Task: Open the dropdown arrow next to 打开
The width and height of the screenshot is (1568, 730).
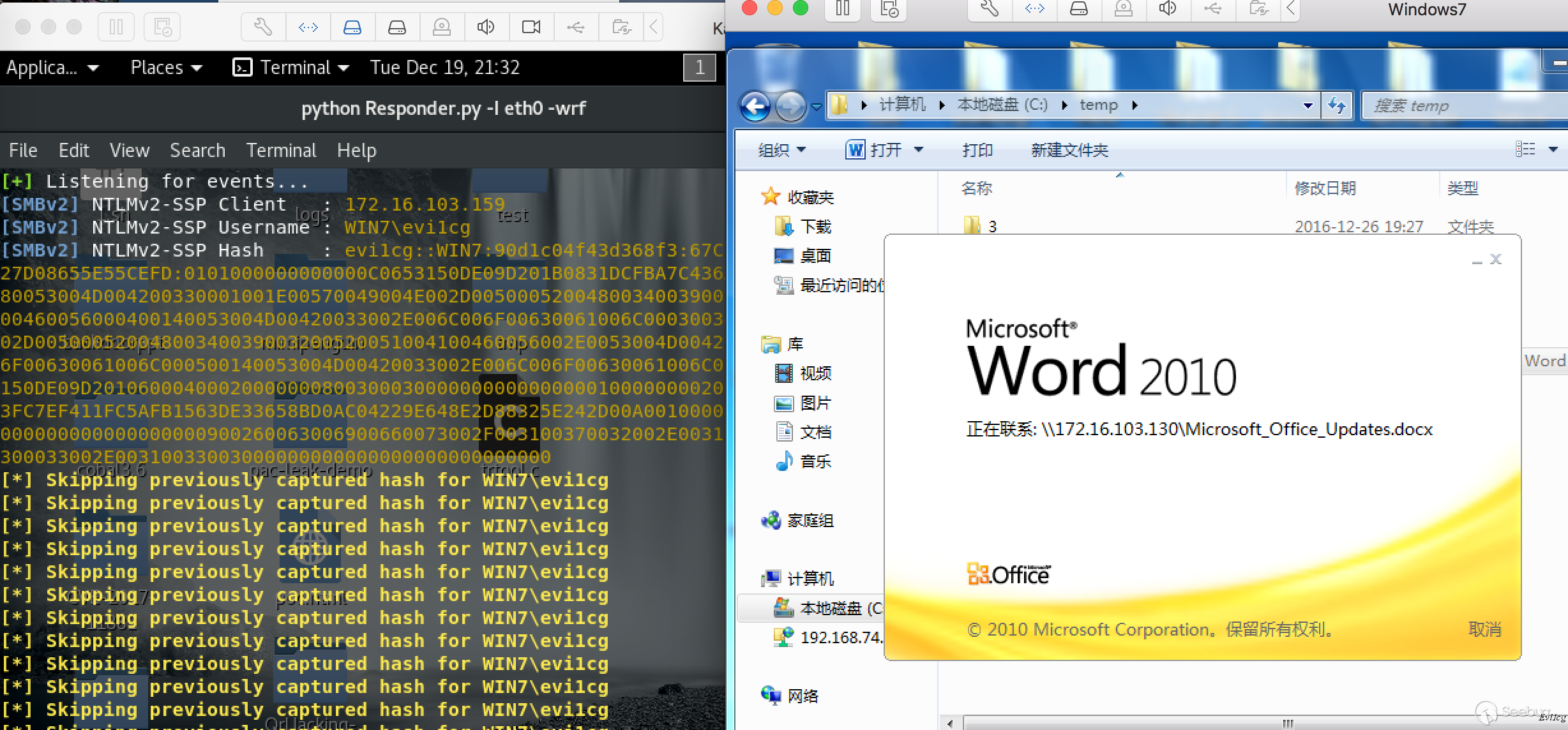Action: click(919, 150)
